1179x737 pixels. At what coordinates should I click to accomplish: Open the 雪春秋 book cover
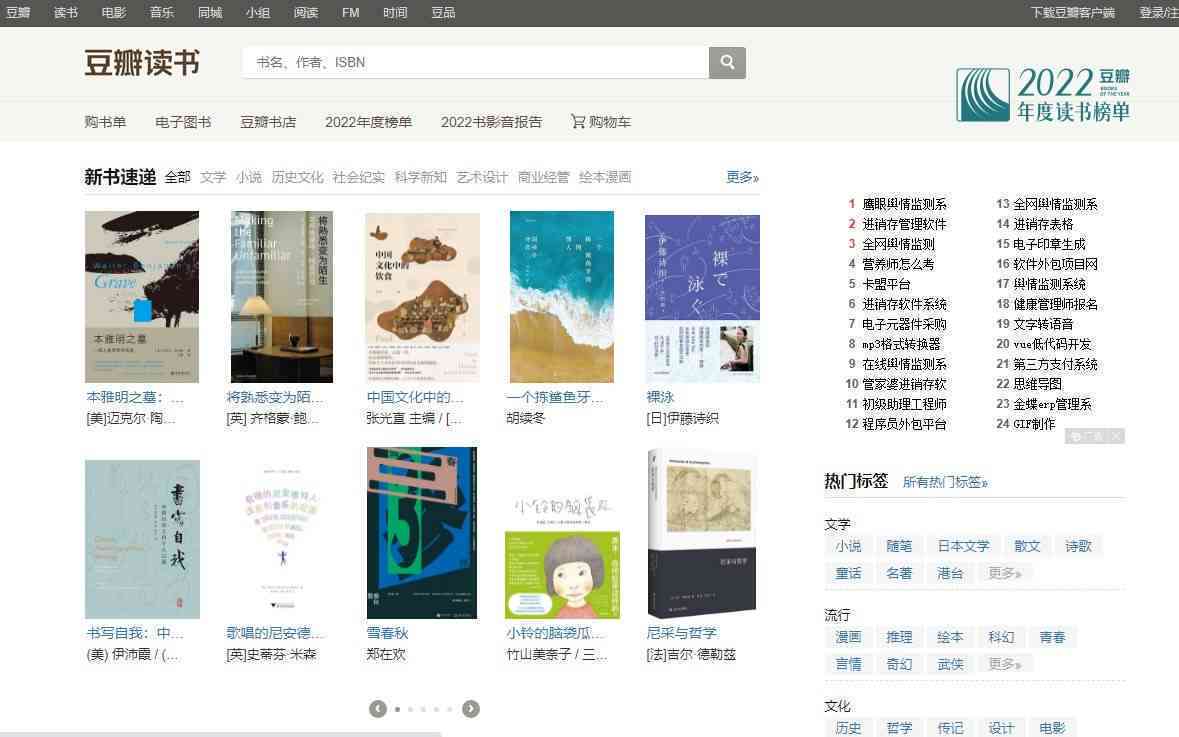tap(422, 532)
